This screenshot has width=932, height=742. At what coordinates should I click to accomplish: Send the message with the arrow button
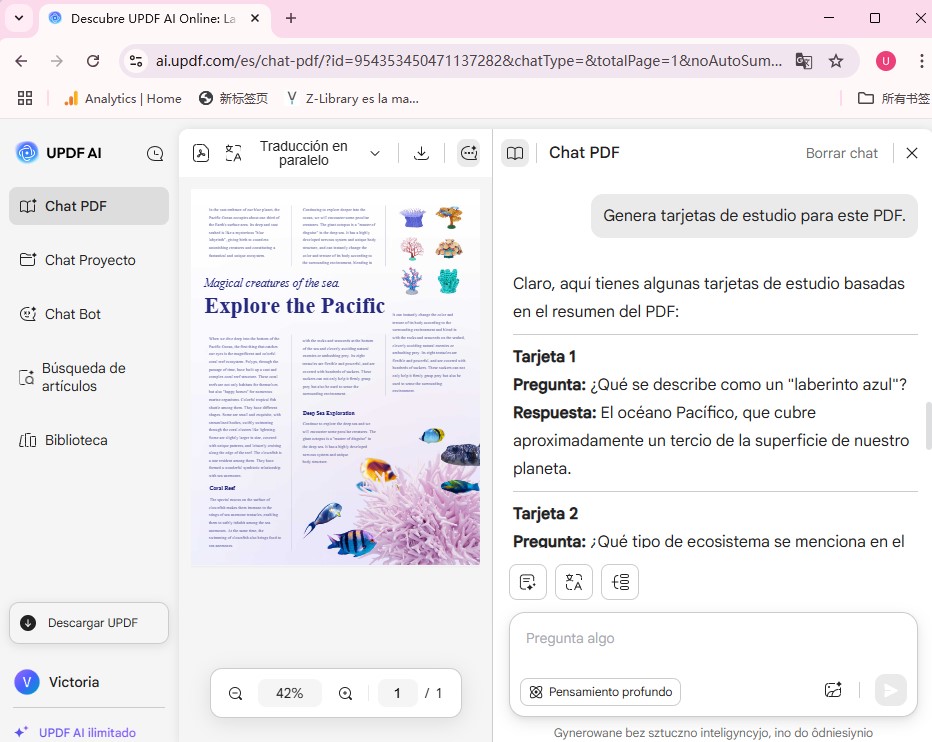890,690
